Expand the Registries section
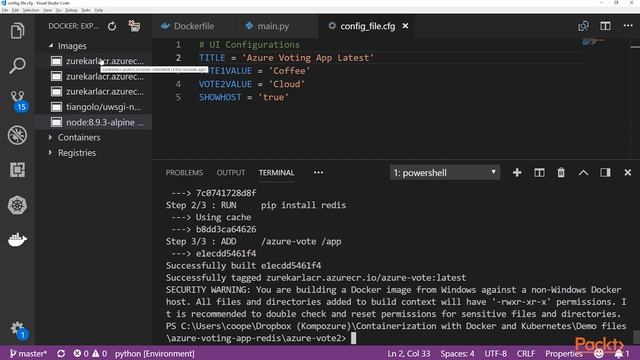 [77, 153]
